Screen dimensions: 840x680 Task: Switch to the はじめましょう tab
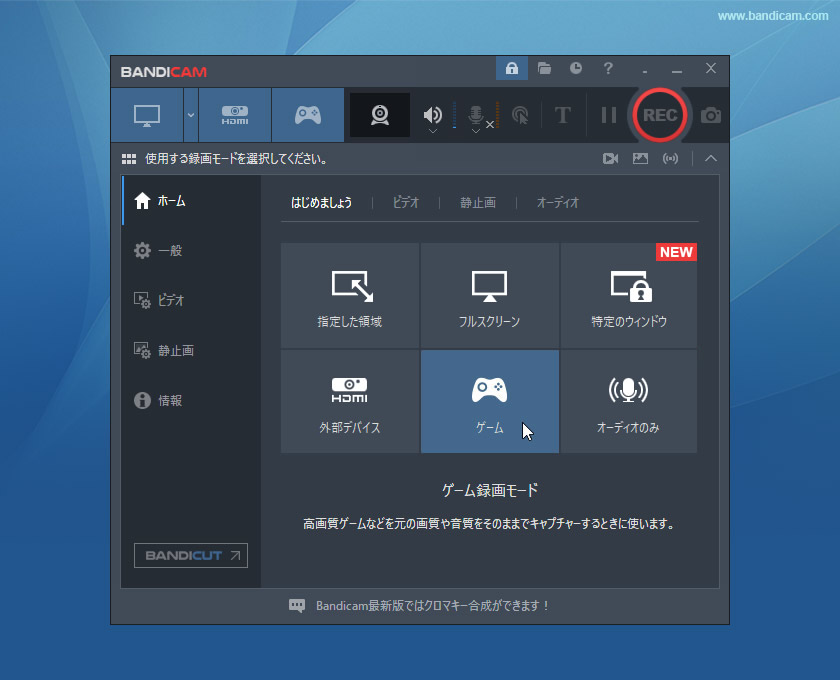coord(321,203)
